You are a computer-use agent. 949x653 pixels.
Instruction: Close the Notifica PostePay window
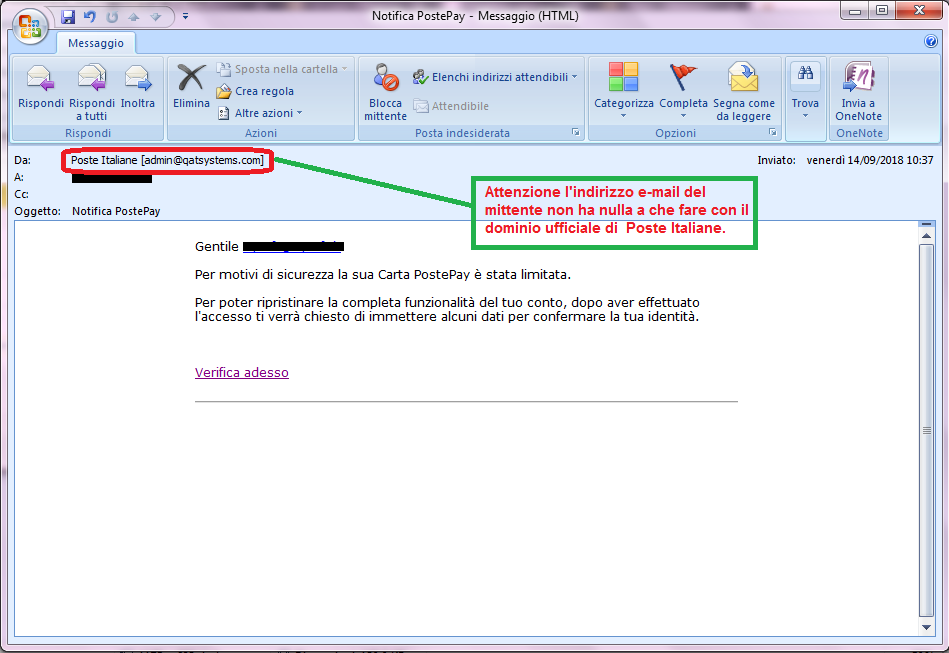click(919, 11)
